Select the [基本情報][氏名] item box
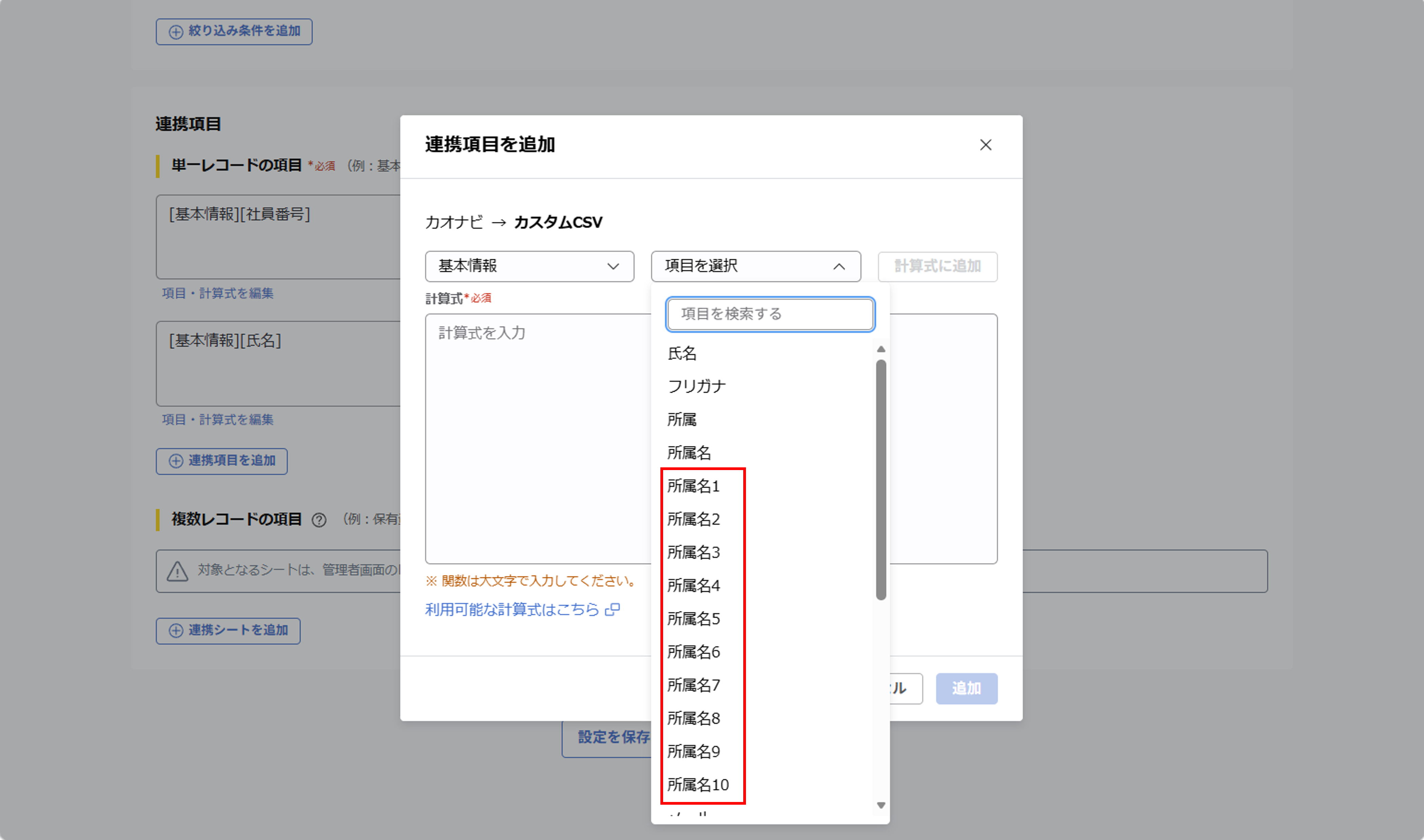 coord(278,363)
